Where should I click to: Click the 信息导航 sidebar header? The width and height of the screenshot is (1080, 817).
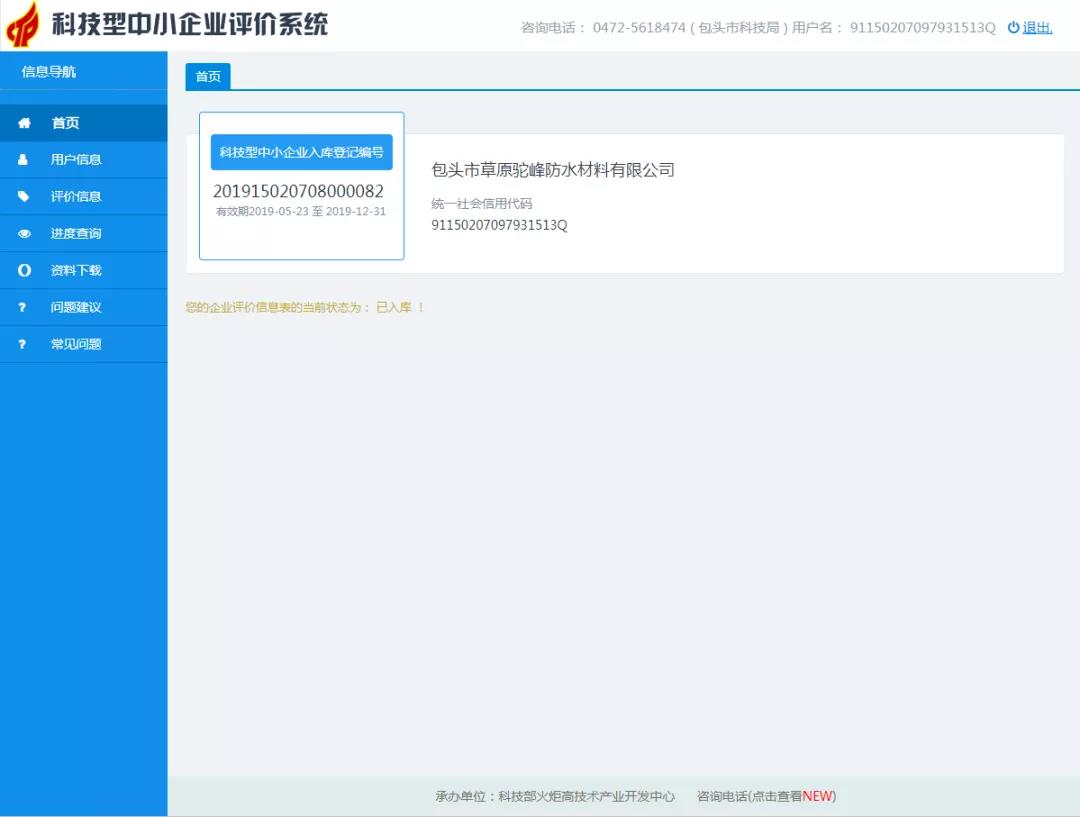(x=48, y=72)
